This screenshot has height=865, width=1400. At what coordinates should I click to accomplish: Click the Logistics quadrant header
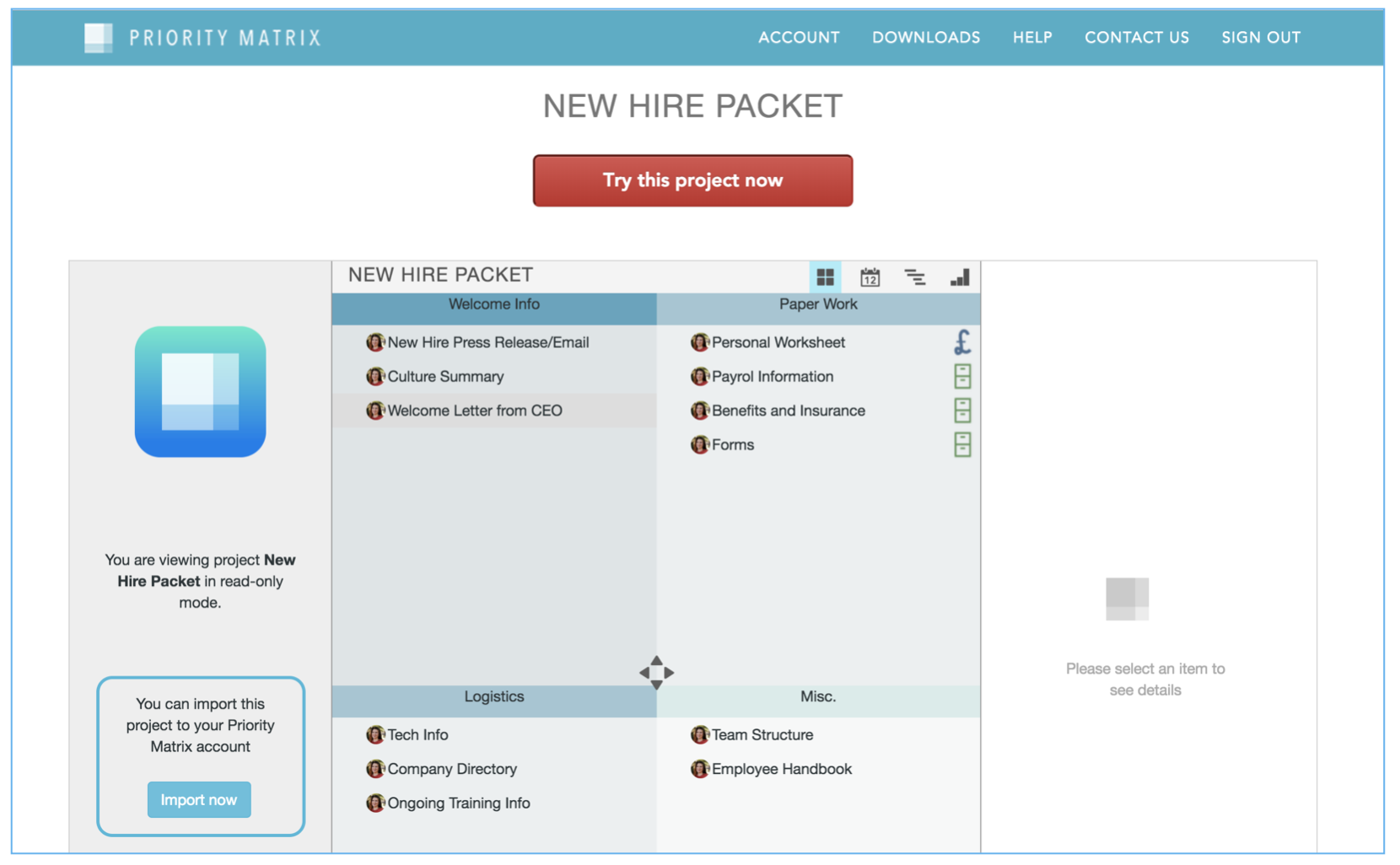coord(493,697)
